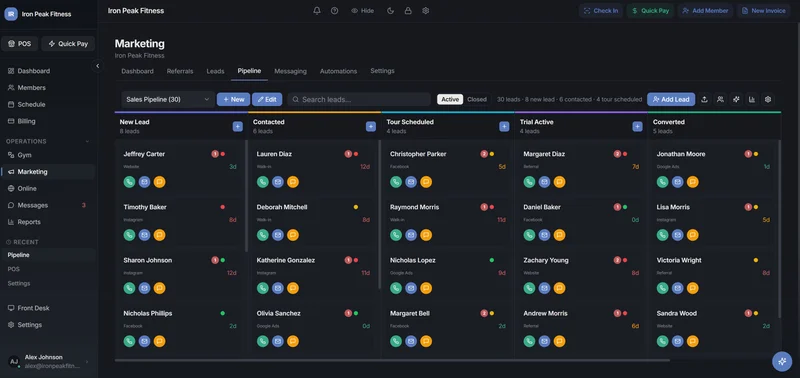Click the Add Member button

click(x=705, y=11)
